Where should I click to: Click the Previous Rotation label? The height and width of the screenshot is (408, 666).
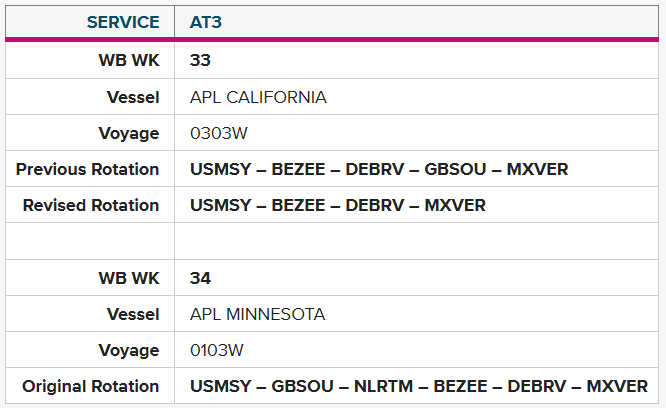coord(87,169)
